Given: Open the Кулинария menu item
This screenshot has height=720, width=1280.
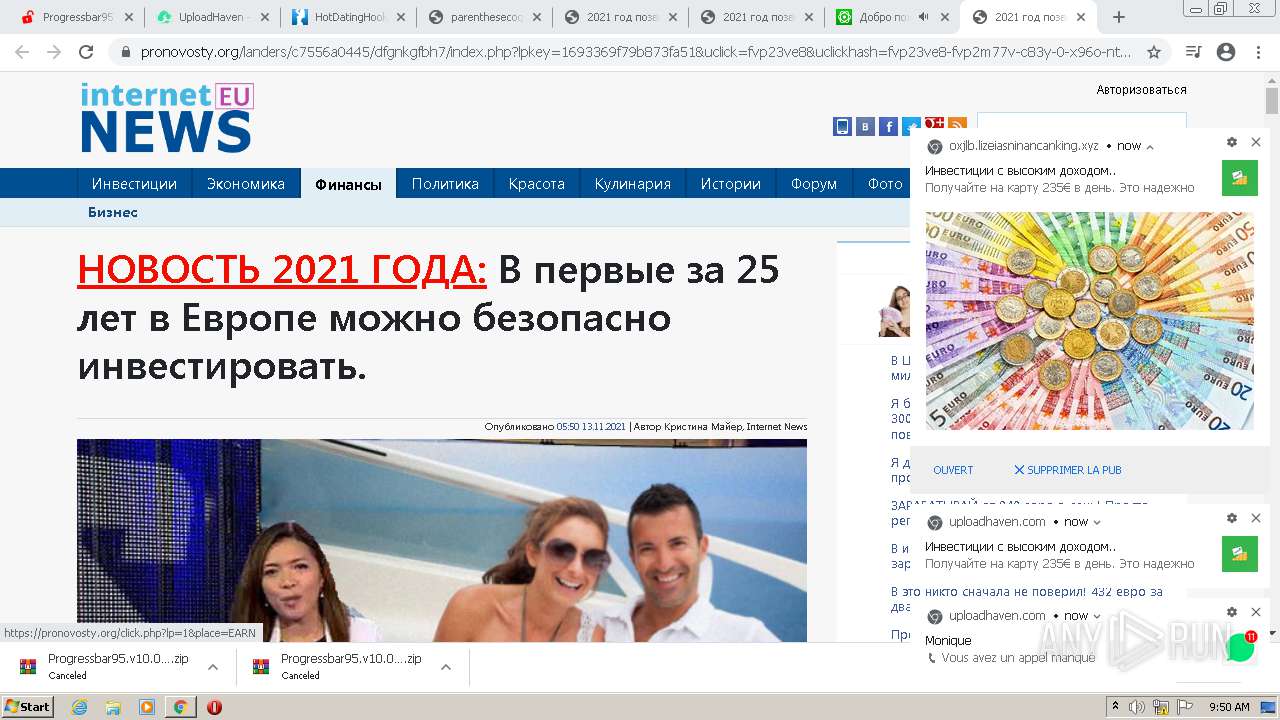Looking at the screenshot, I should (632, 184).
